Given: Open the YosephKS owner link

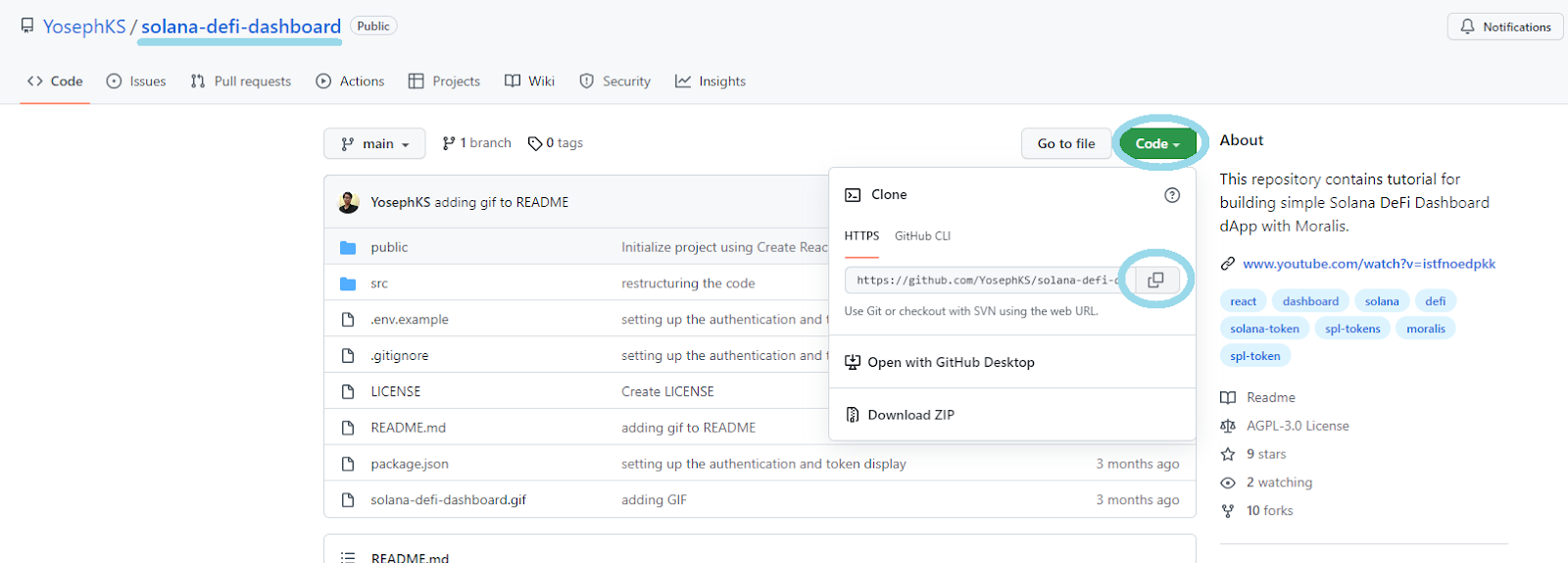Looking at the screenshot, I should pos(84,26).
